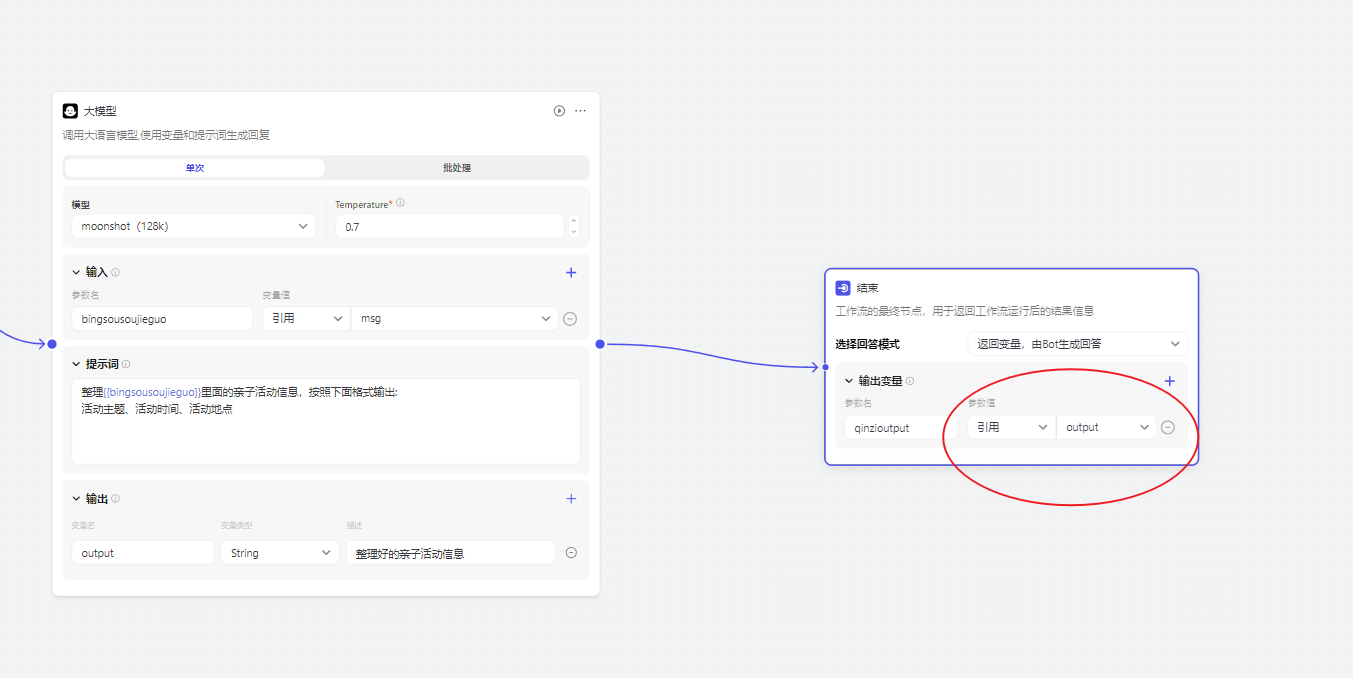
Task: Delete the output String variable row
Action: pyautogui.click(x=571, y=552)
